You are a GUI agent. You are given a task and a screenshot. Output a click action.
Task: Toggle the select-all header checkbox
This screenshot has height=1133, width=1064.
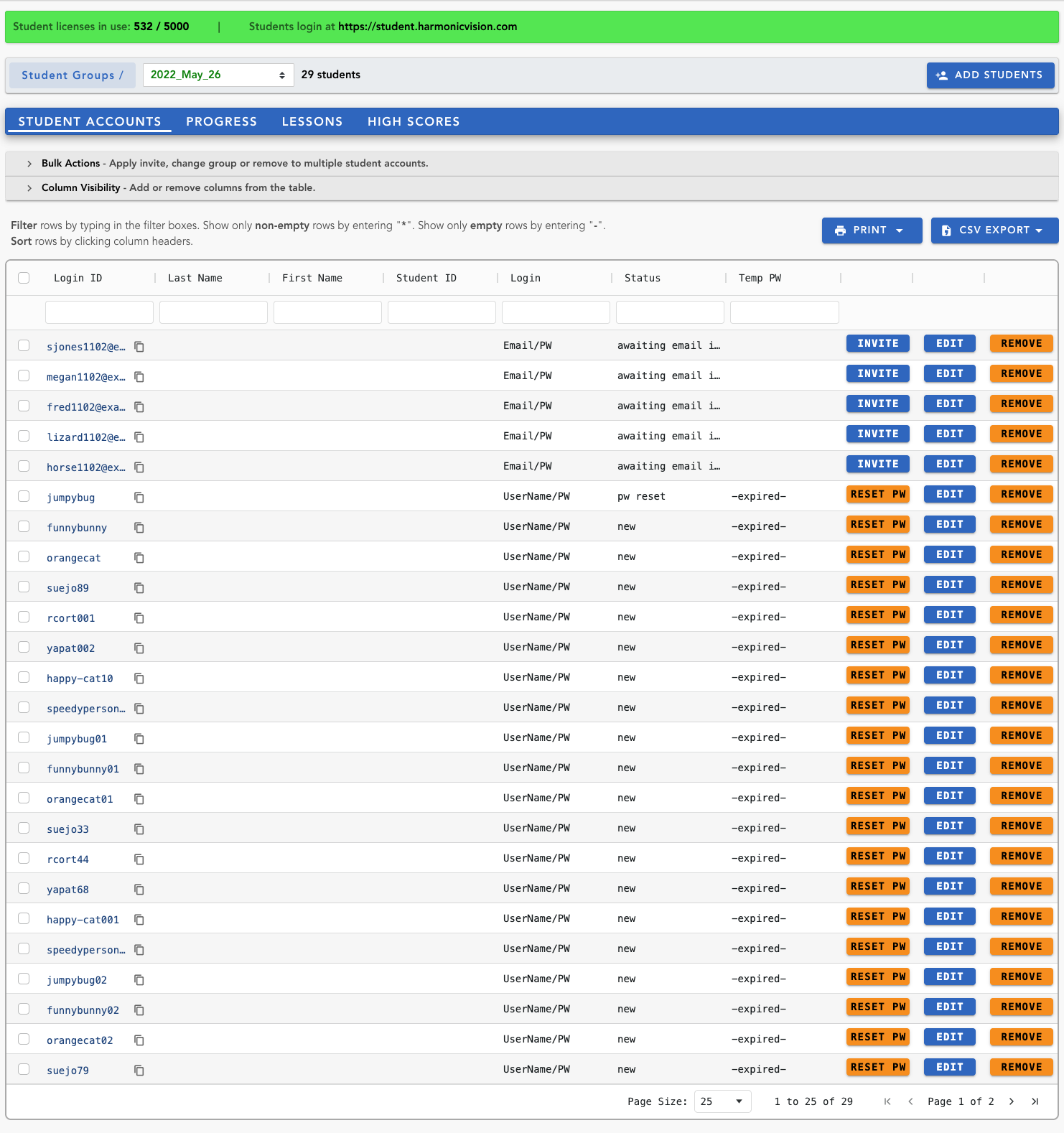24,278
